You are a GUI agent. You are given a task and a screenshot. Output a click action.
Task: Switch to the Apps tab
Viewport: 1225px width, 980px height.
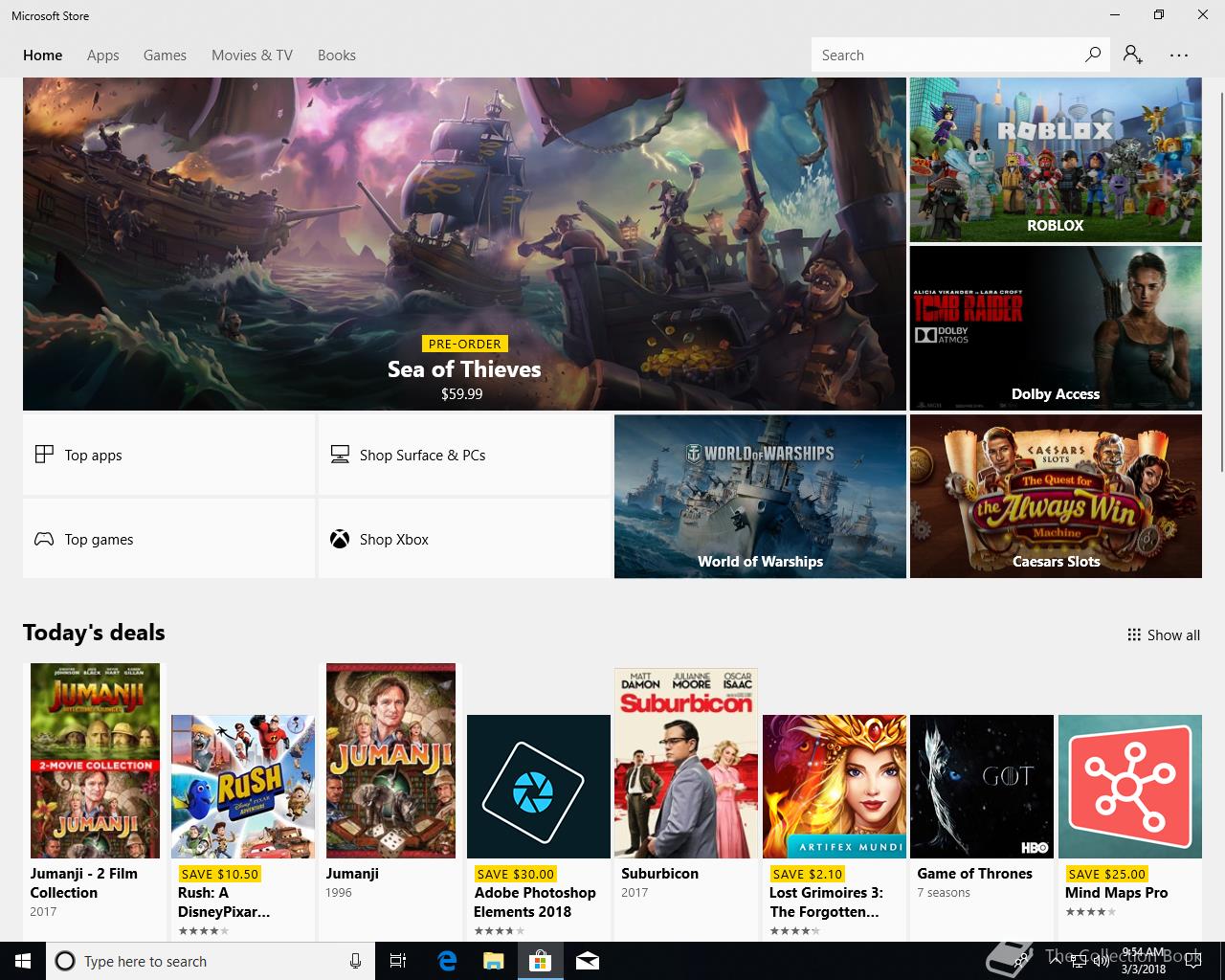point(103,56)
